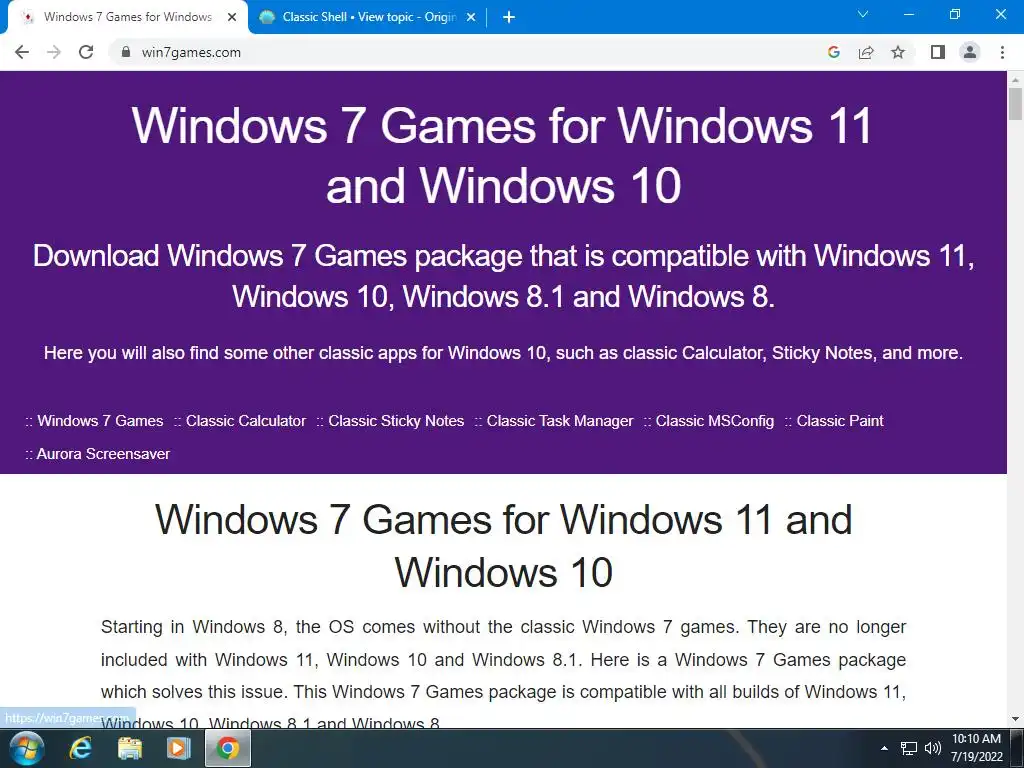Open the volume speaker tray icon
This screenshot has width=1024, height=768.
tap(933, 748)
